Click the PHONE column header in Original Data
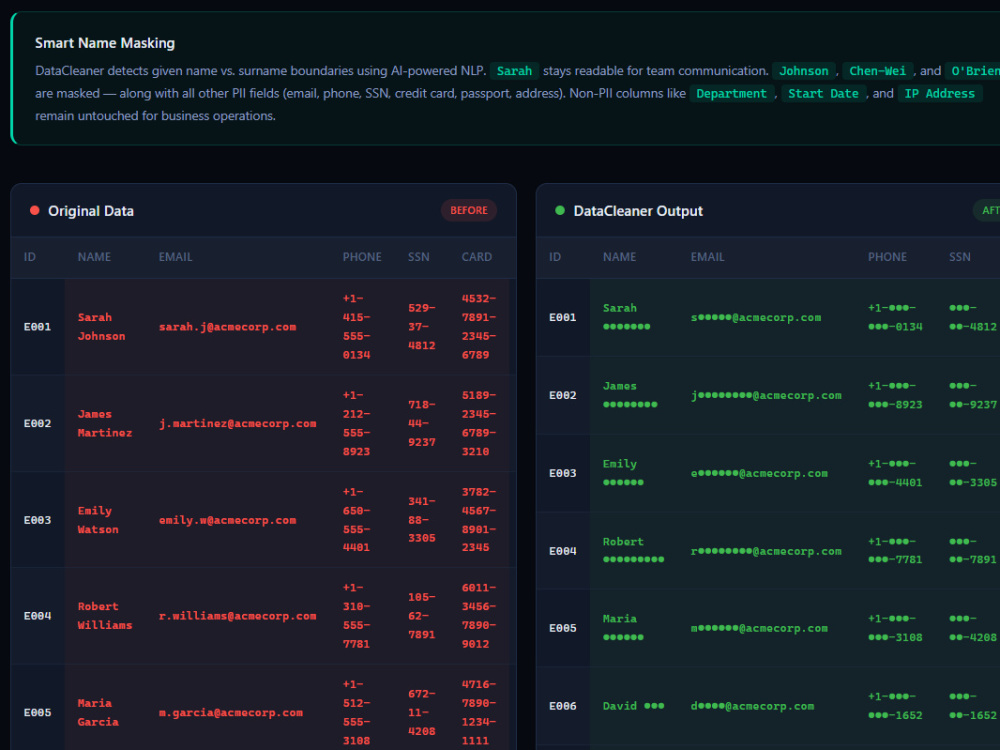This screenshot has height=750, width=1000. click(x=362, y=257)
